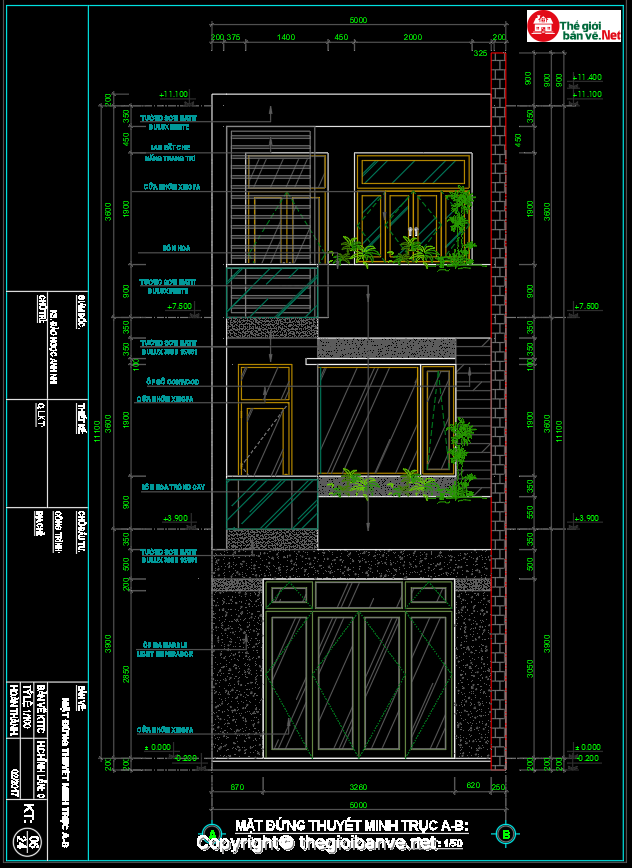Click the 'ỐP GỖ CONWOOD' annotation label
The height and width of the screenshot is (868, 632).
(x=174, y=382)
